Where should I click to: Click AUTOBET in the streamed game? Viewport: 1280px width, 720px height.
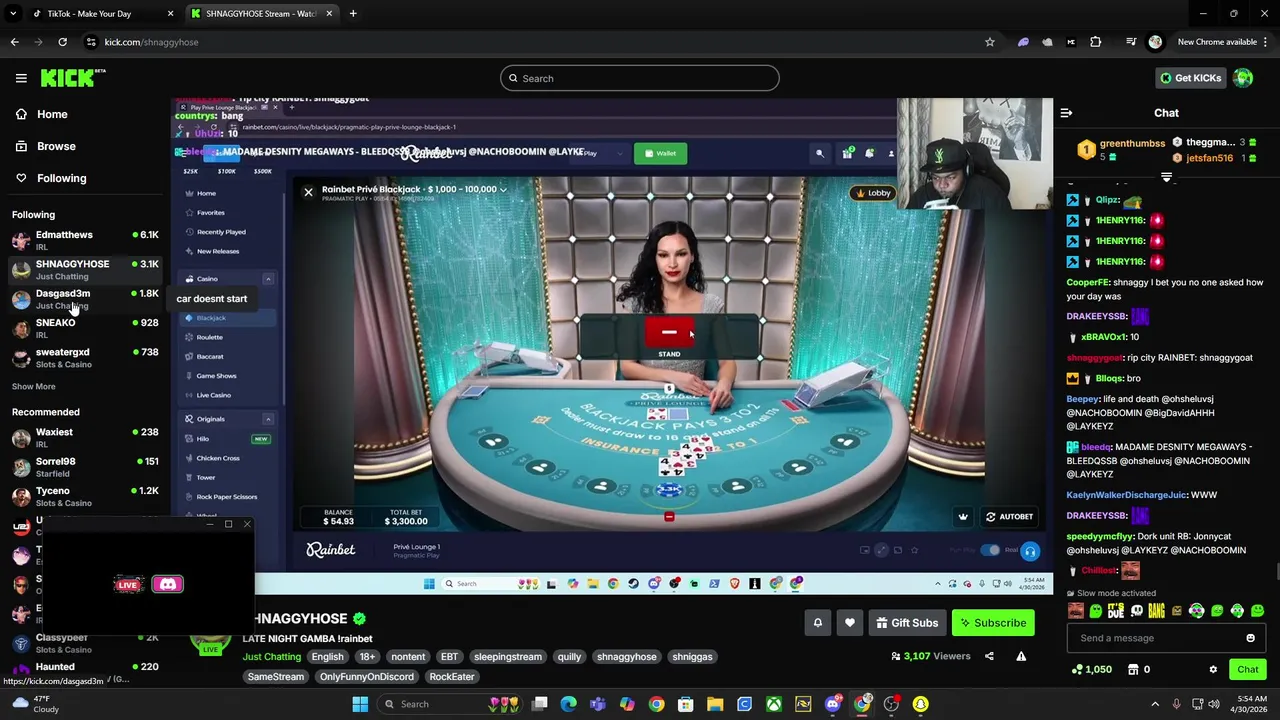point(1009,517)
